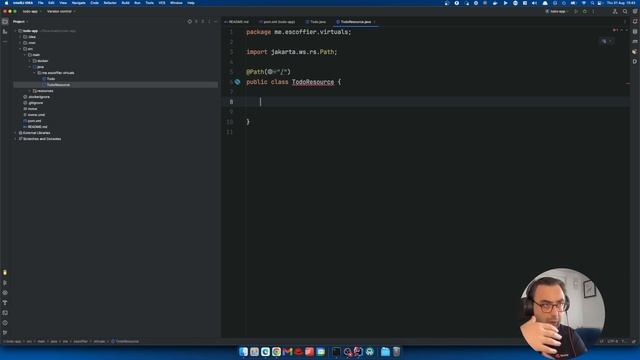The height and width of the screenshot is (360, 640).
Task: Expand the resources folder node
Action: [x=30, y=91]
